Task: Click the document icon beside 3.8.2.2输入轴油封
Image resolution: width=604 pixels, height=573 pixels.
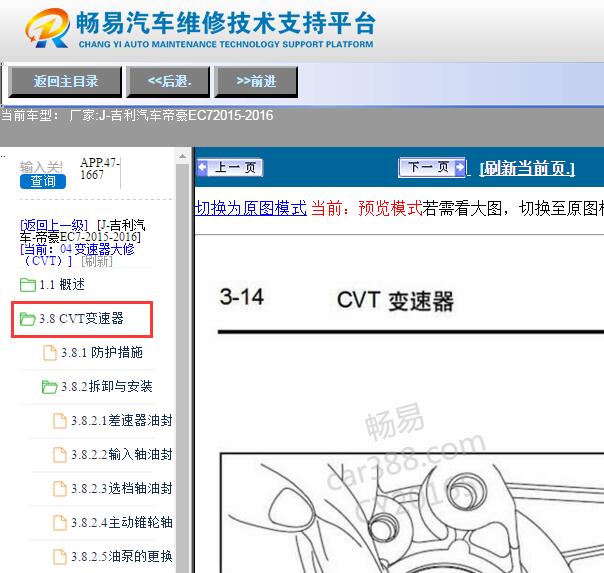Action: (60, 454)
